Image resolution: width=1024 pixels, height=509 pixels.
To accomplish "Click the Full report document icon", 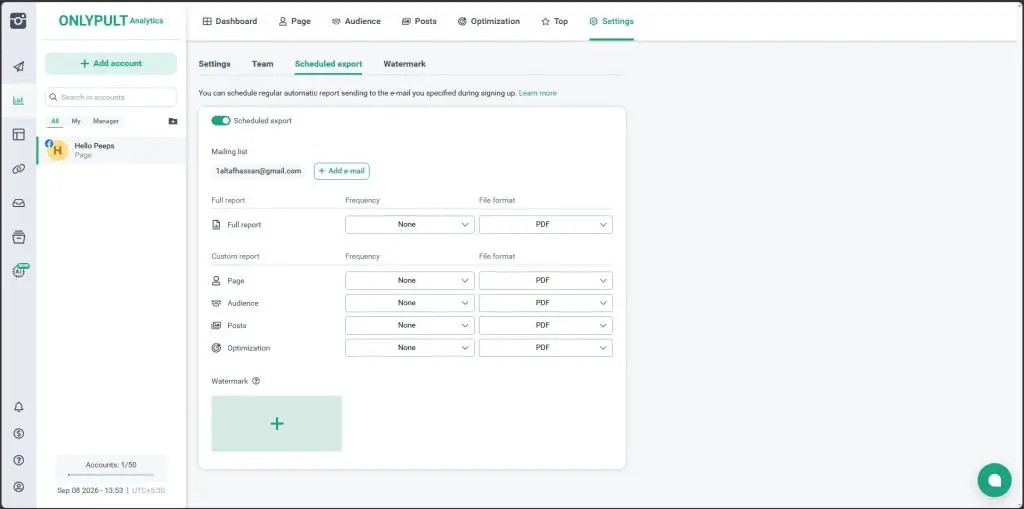I will [216, 225].
